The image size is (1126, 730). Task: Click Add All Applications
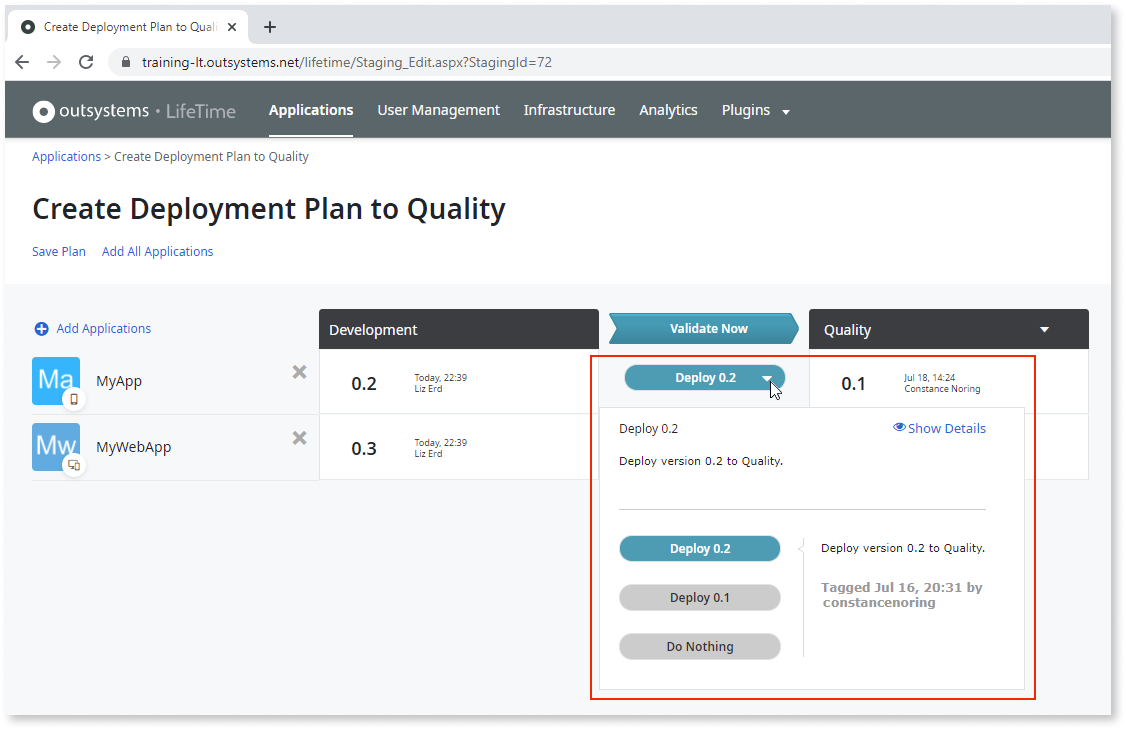tap(157, 251)
